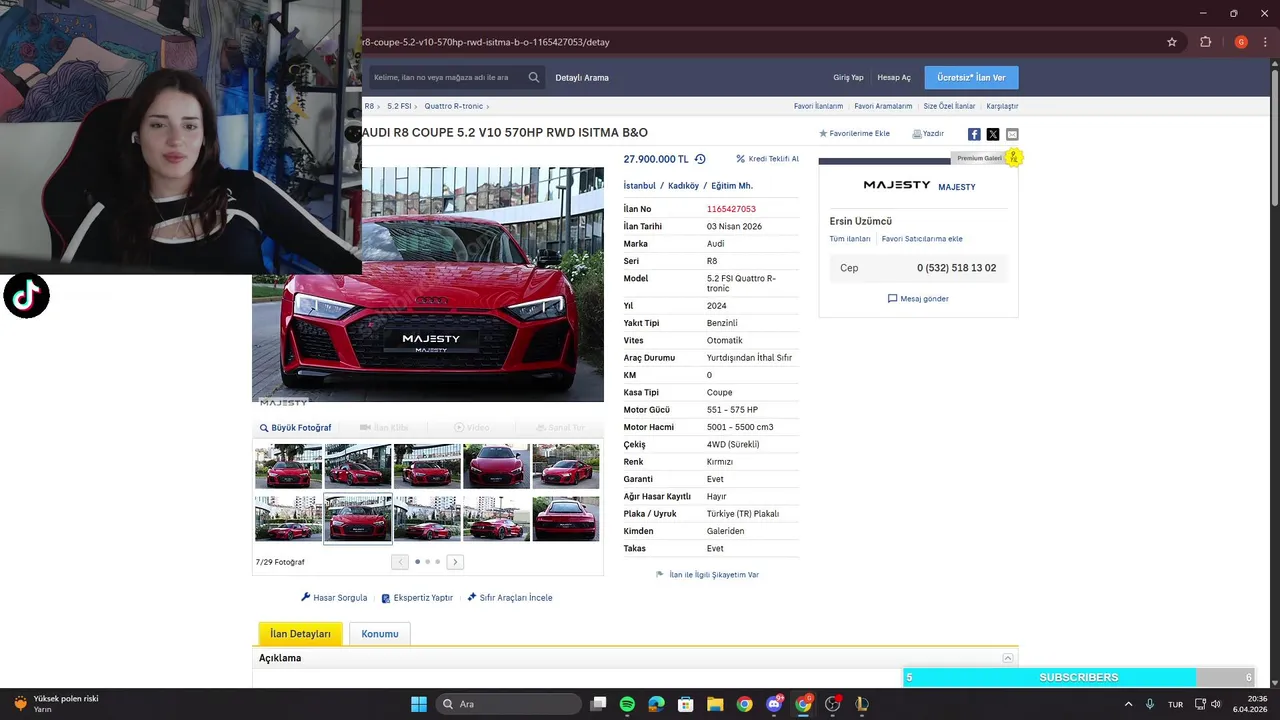Image resolution: width=1280 pixels, height=720 pixels.
Task: Click the main red Audi R8 photo
Action: pos(428,284)
